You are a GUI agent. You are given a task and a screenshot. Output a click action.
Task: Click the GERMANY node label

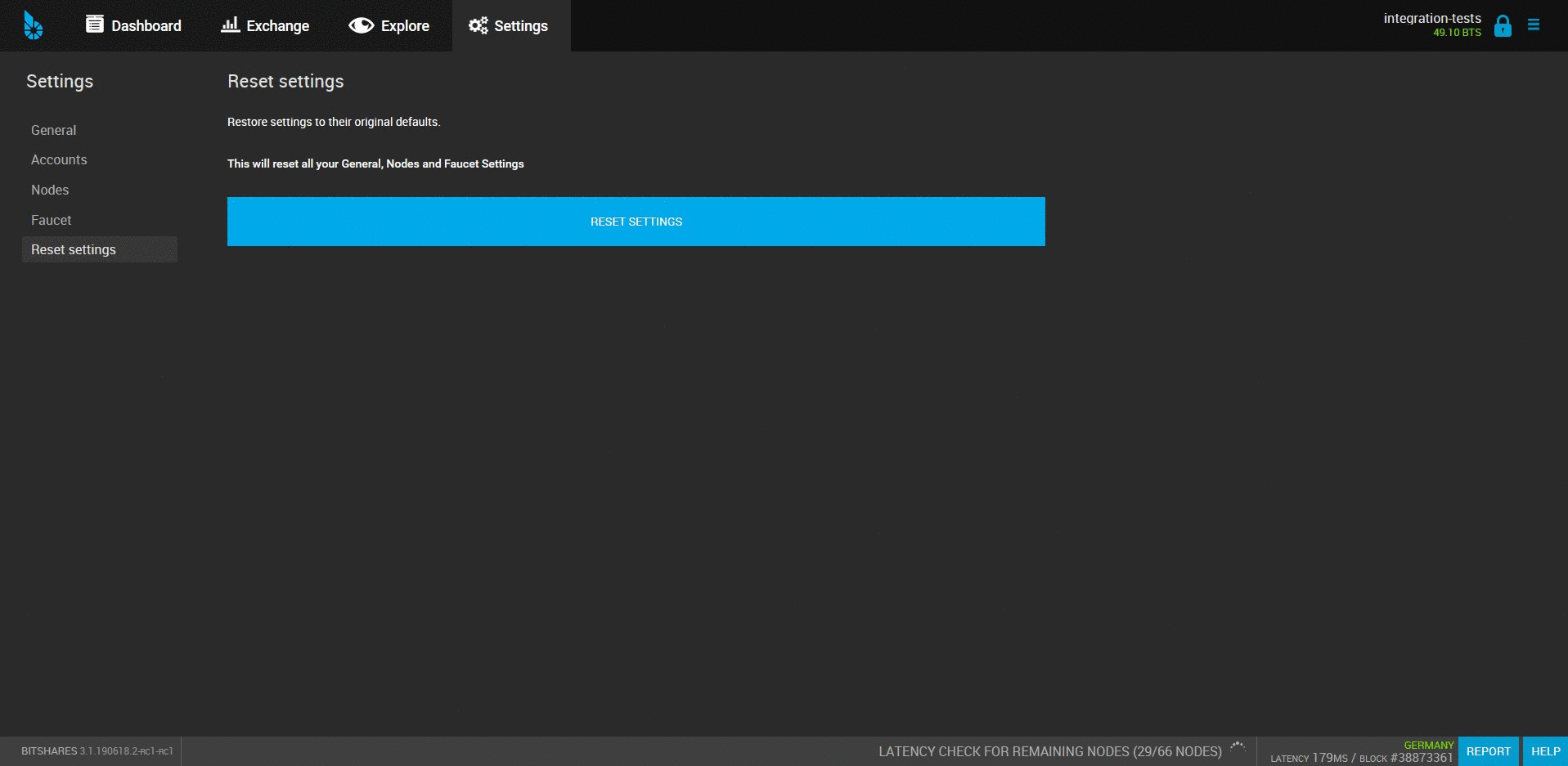tap(1429, 745)
